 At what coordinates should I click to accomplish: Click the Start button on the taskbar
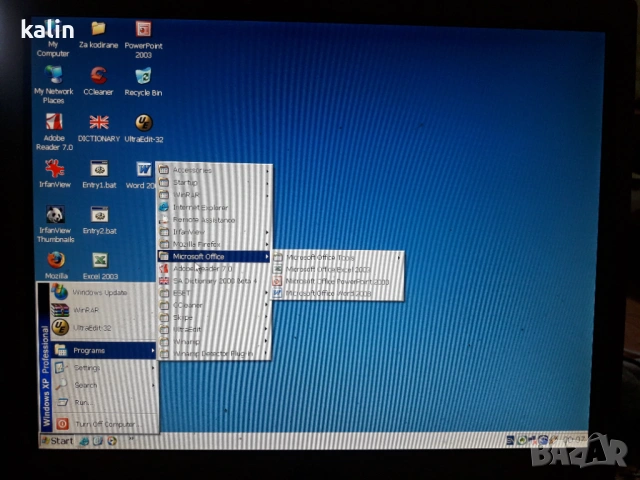click(58, 441)
